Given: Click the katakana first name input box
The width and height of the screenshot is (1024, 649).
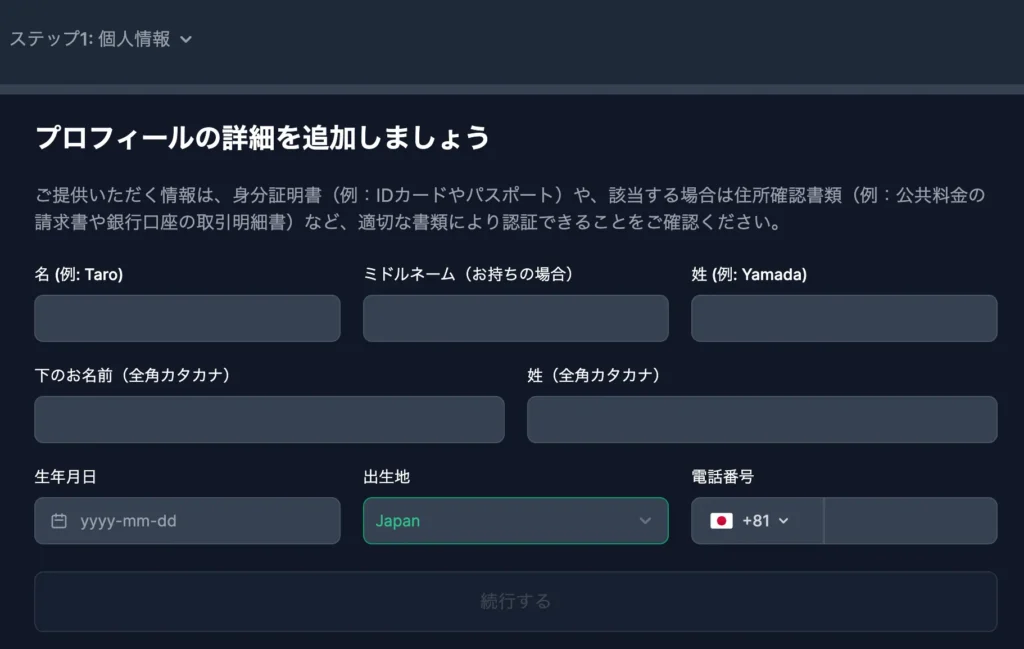Looking at the screenshot, I should click(x=268, y=419).
